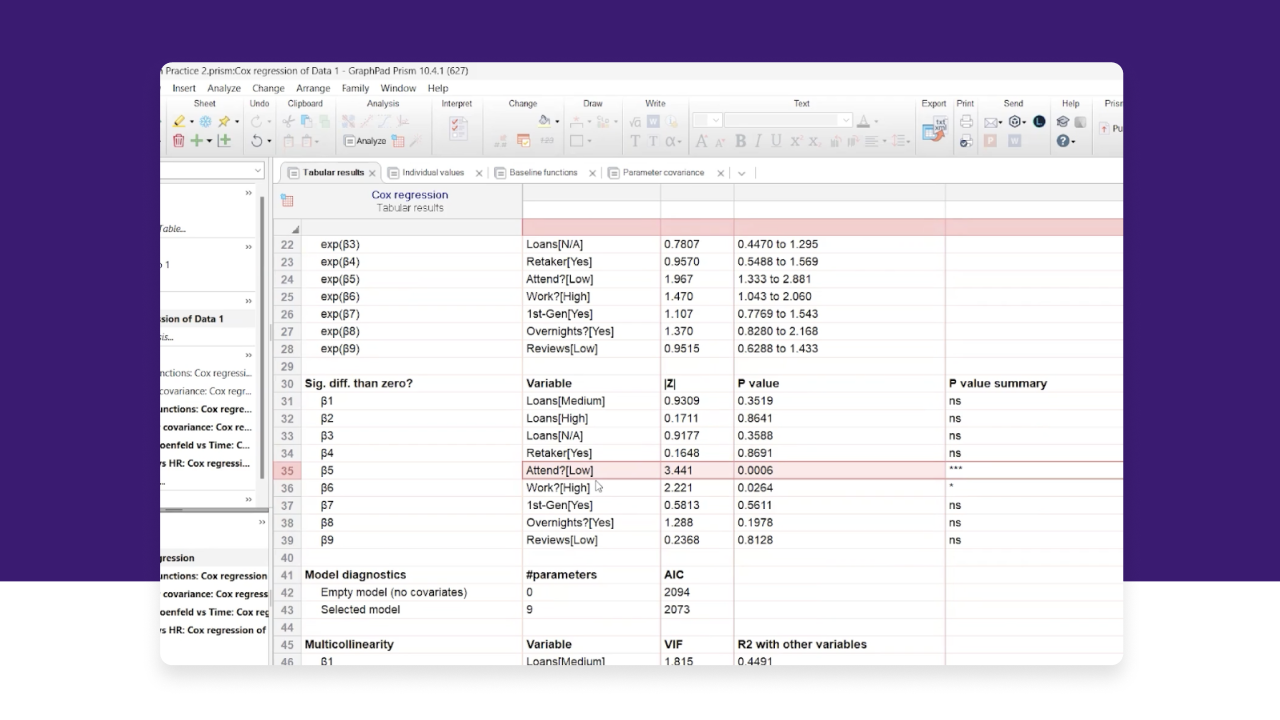Delete sheet using red trash icon

click(x=178, y=141)
